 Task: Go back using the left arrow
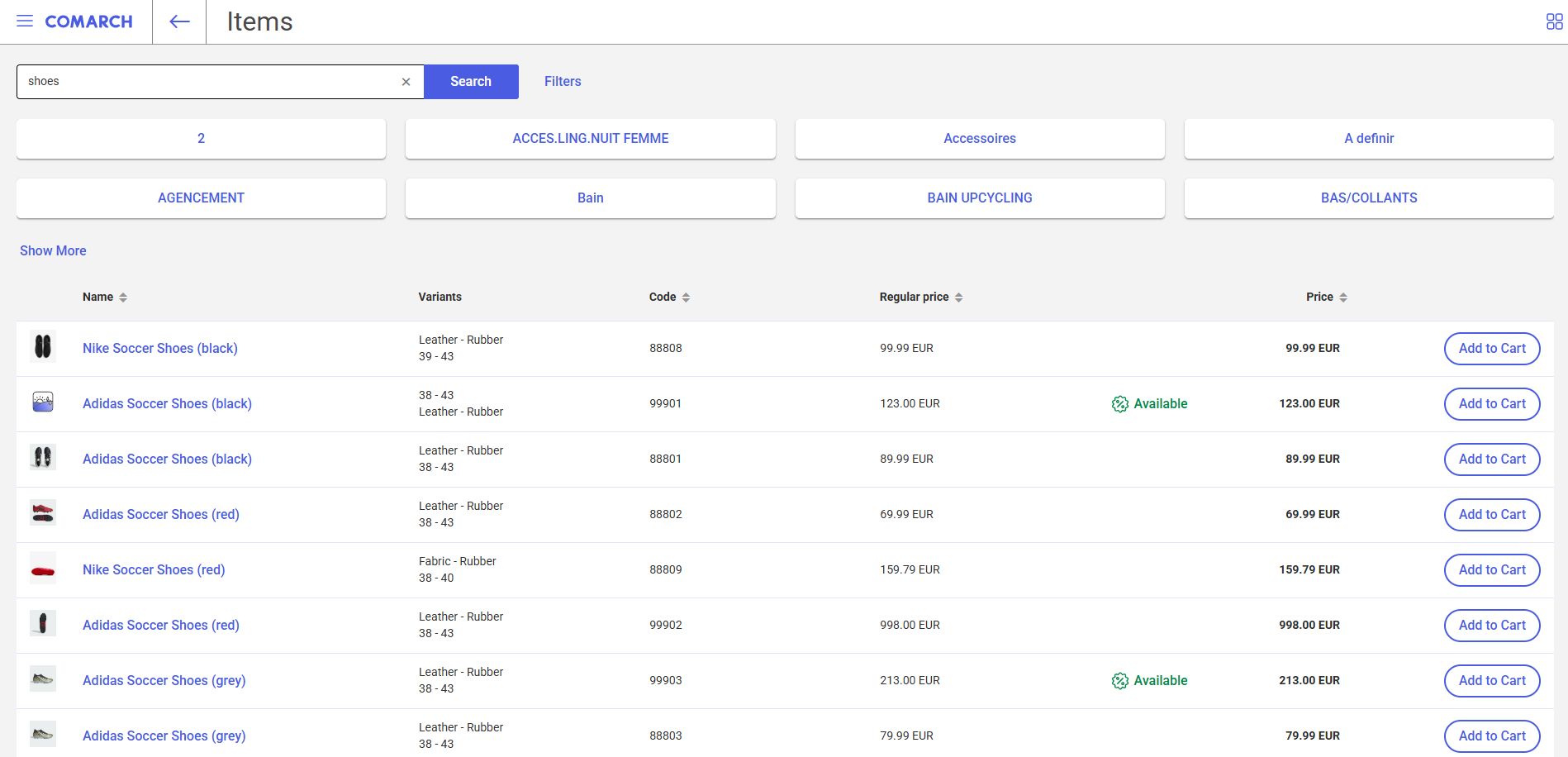pos(179,21)
